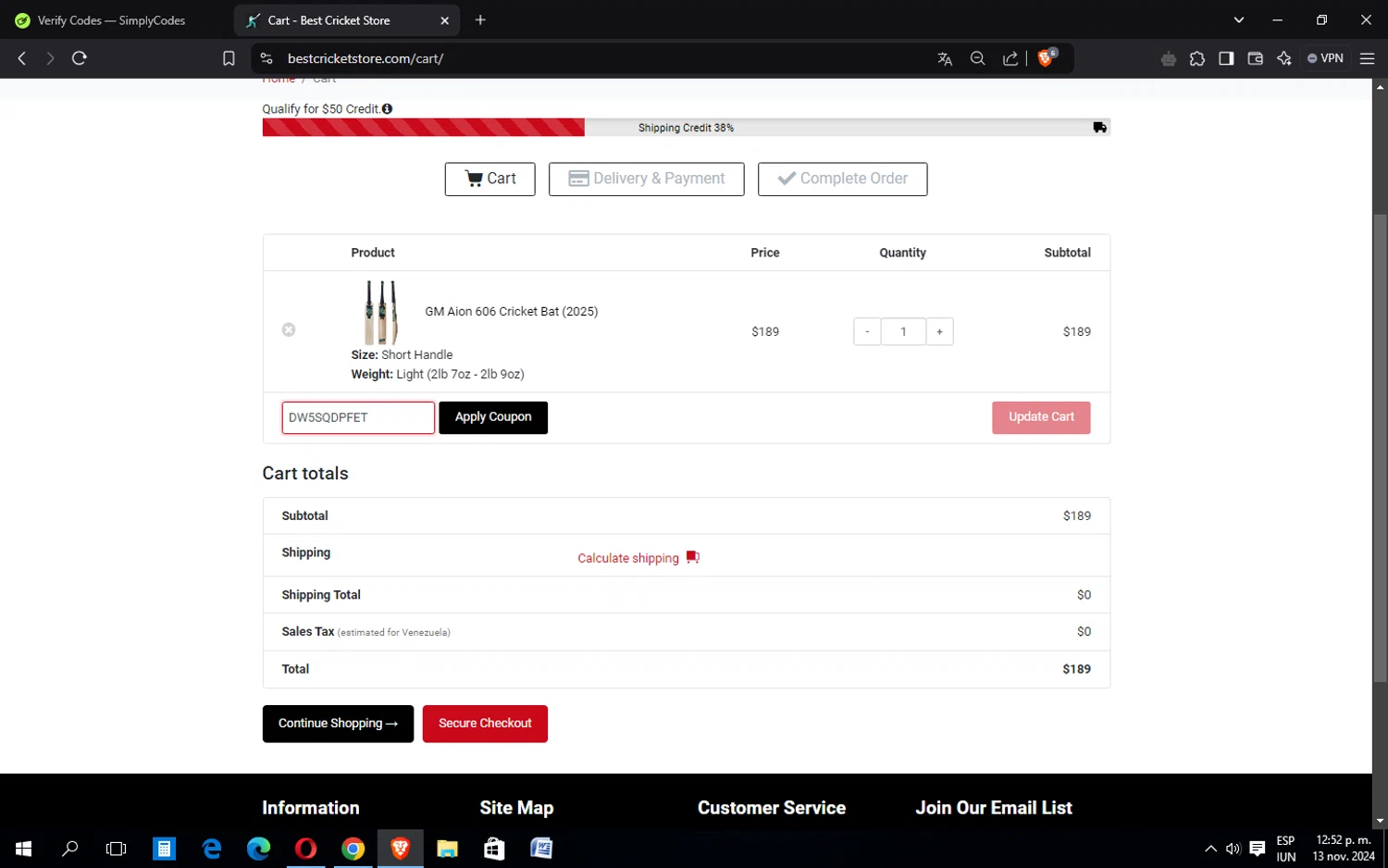This screenshot has width=1388, height=868.
Task: Open File Explorer from taskbar
Action: (x=447, y=849)
